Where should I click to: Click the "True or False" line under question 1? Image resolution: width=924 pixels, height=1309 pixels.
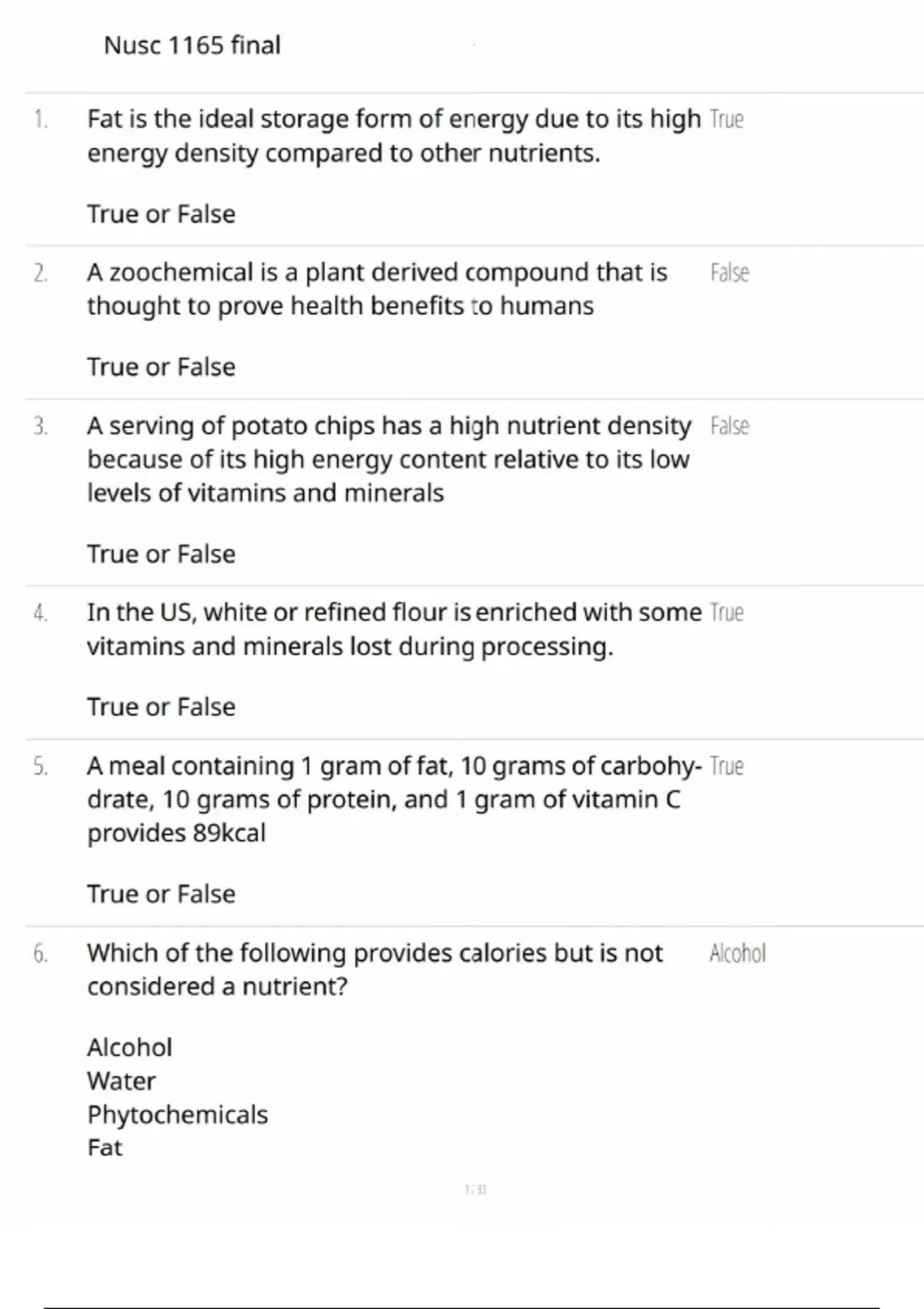pos(161,214)
